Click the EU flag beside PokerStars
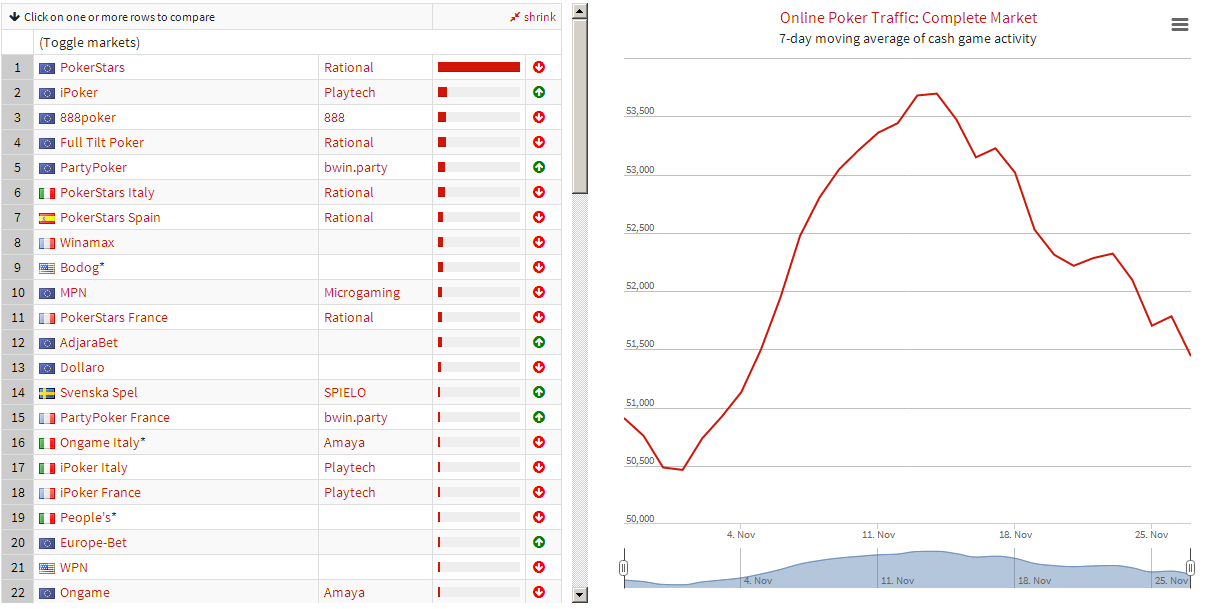 (47, 68)
